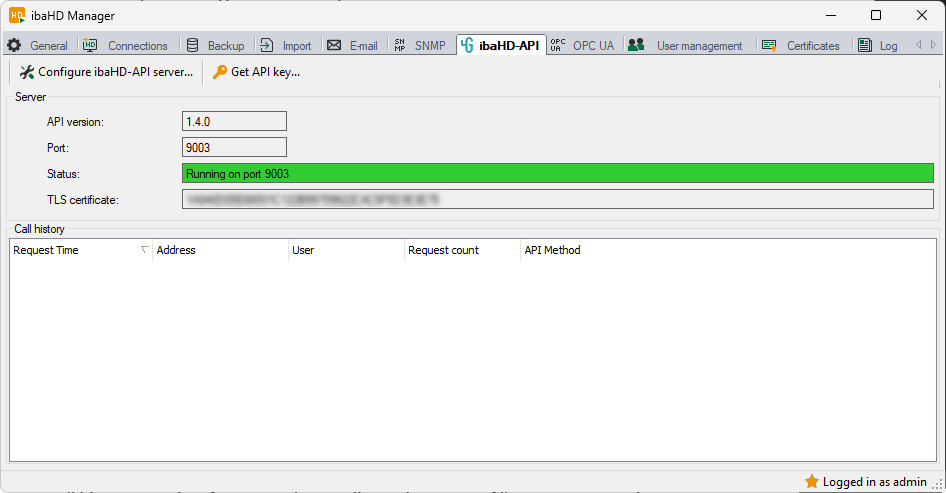Switch to the OPC UA tab
Viewport: 946px width, 493px height.
click(x=583, y=45)
